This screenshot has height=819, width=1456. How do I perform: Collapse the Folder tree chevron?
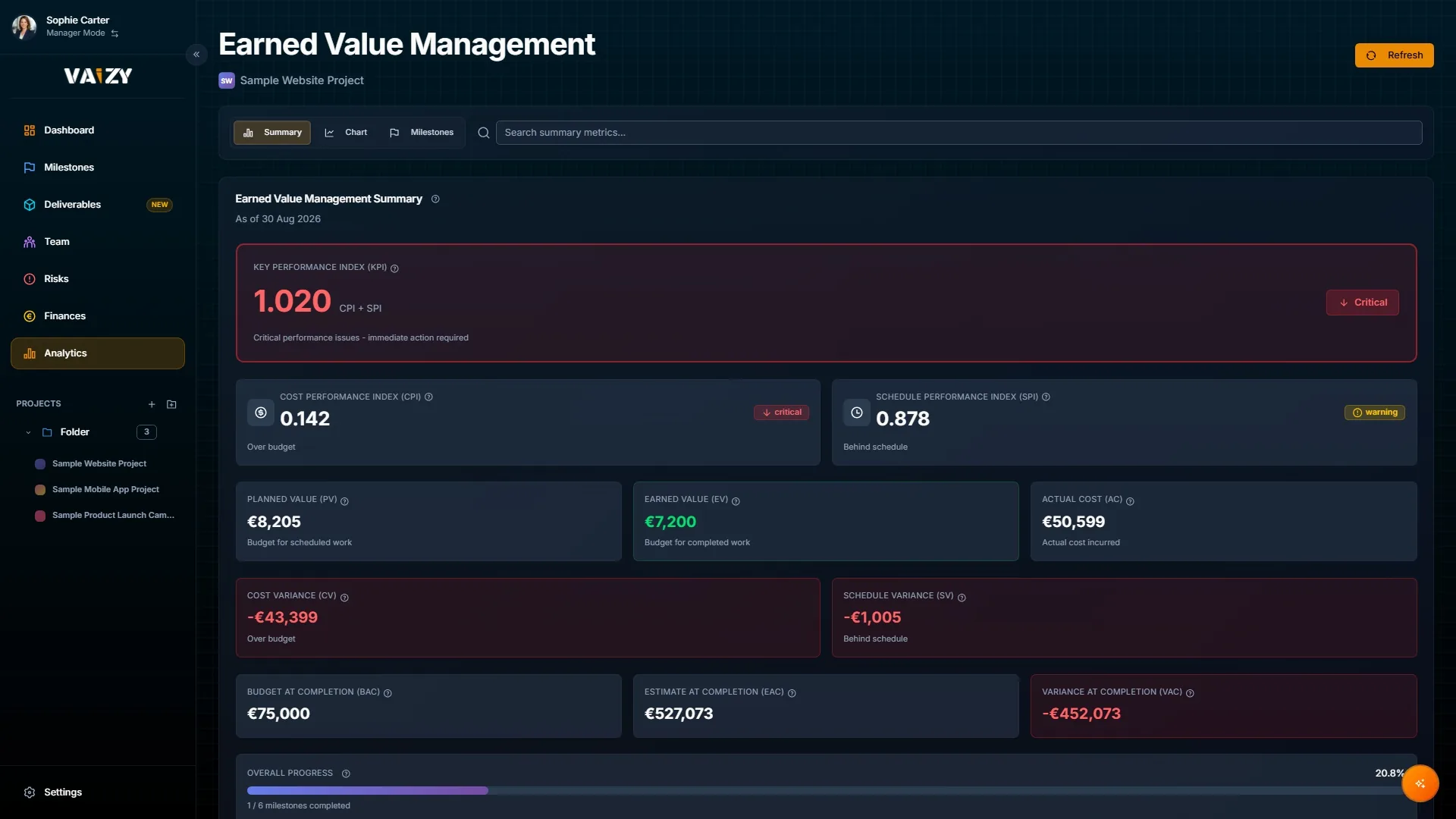[28, 432]
